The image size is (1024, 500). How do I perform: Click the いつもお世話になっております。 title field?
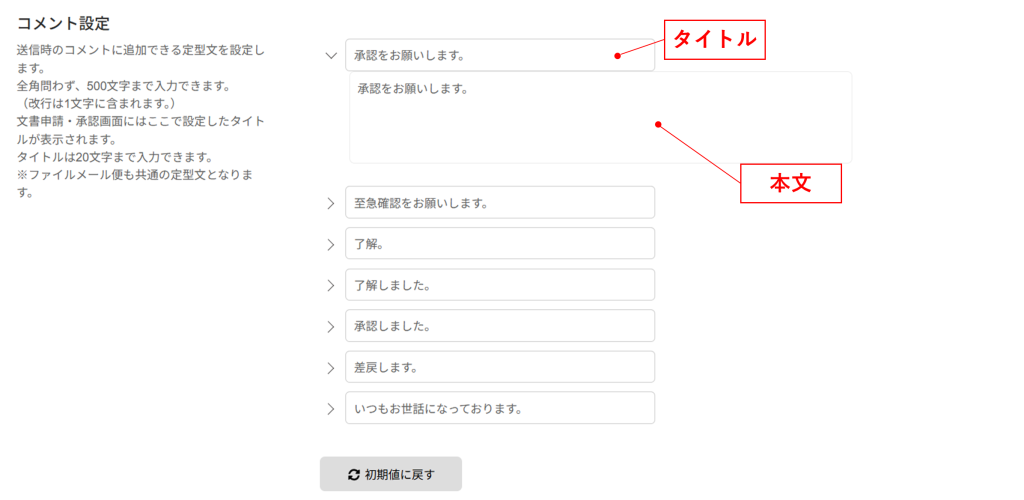tap(500, 408)
